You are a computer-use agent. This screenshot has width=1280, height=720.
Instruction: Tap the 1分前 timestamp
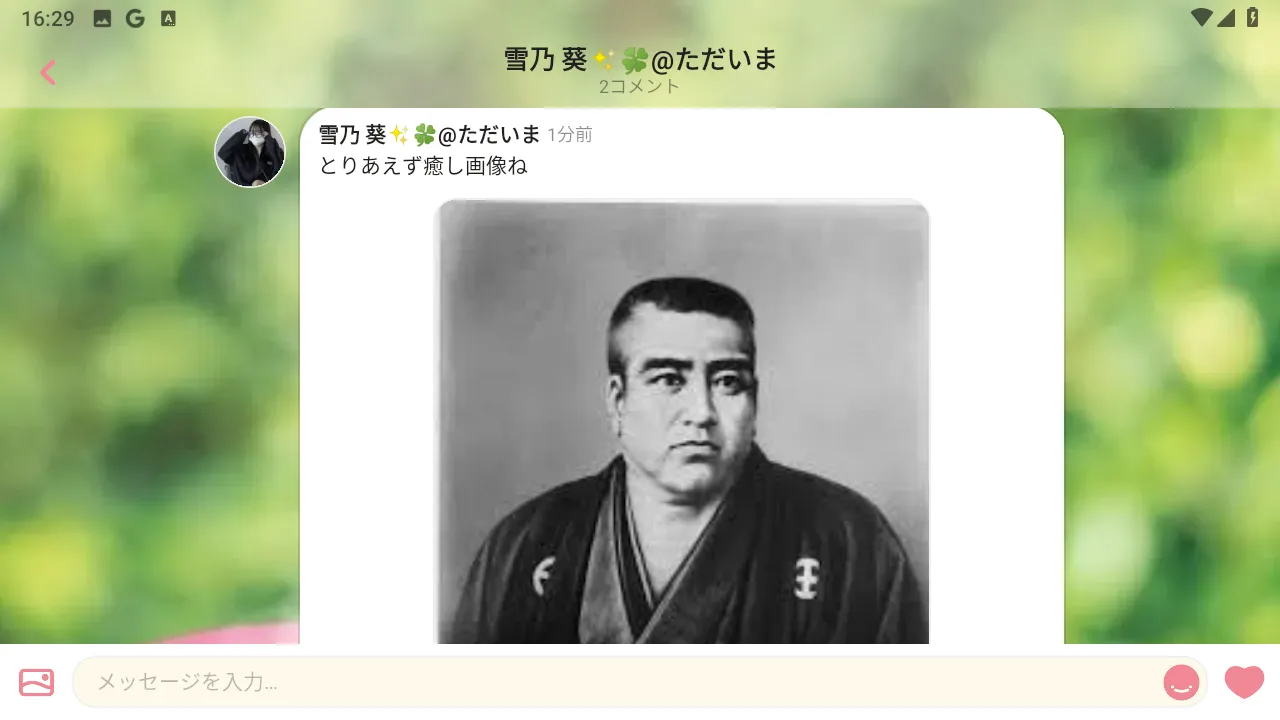[570, 135]
